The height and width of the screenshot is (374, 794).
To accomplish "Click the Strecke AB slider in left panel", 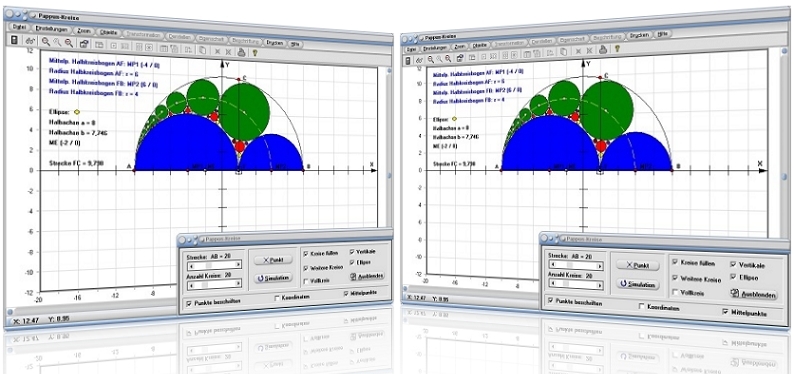I will (214, 265).
